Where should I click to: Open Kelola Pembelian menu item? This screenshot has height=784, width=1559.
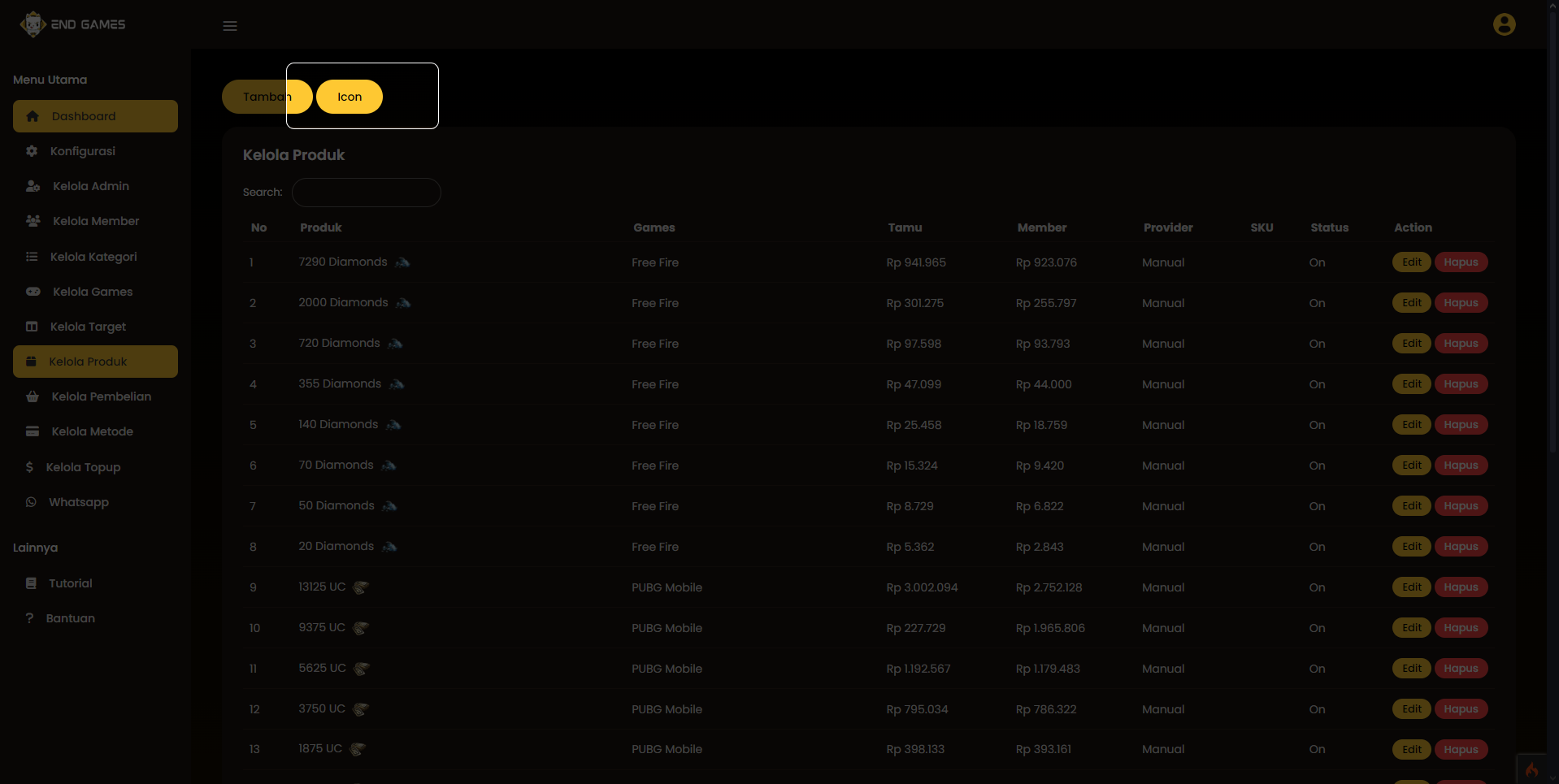95,396
